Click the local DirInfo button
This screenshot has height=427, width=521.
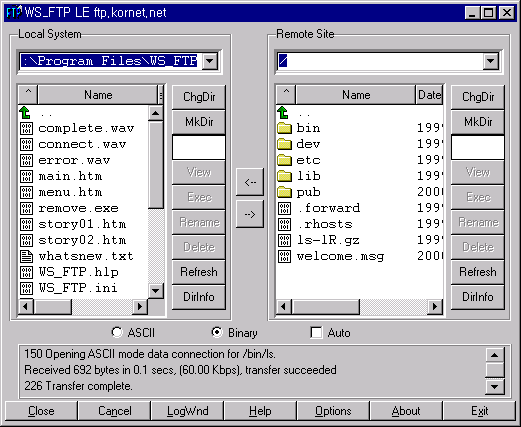click(x=199, y=297)
